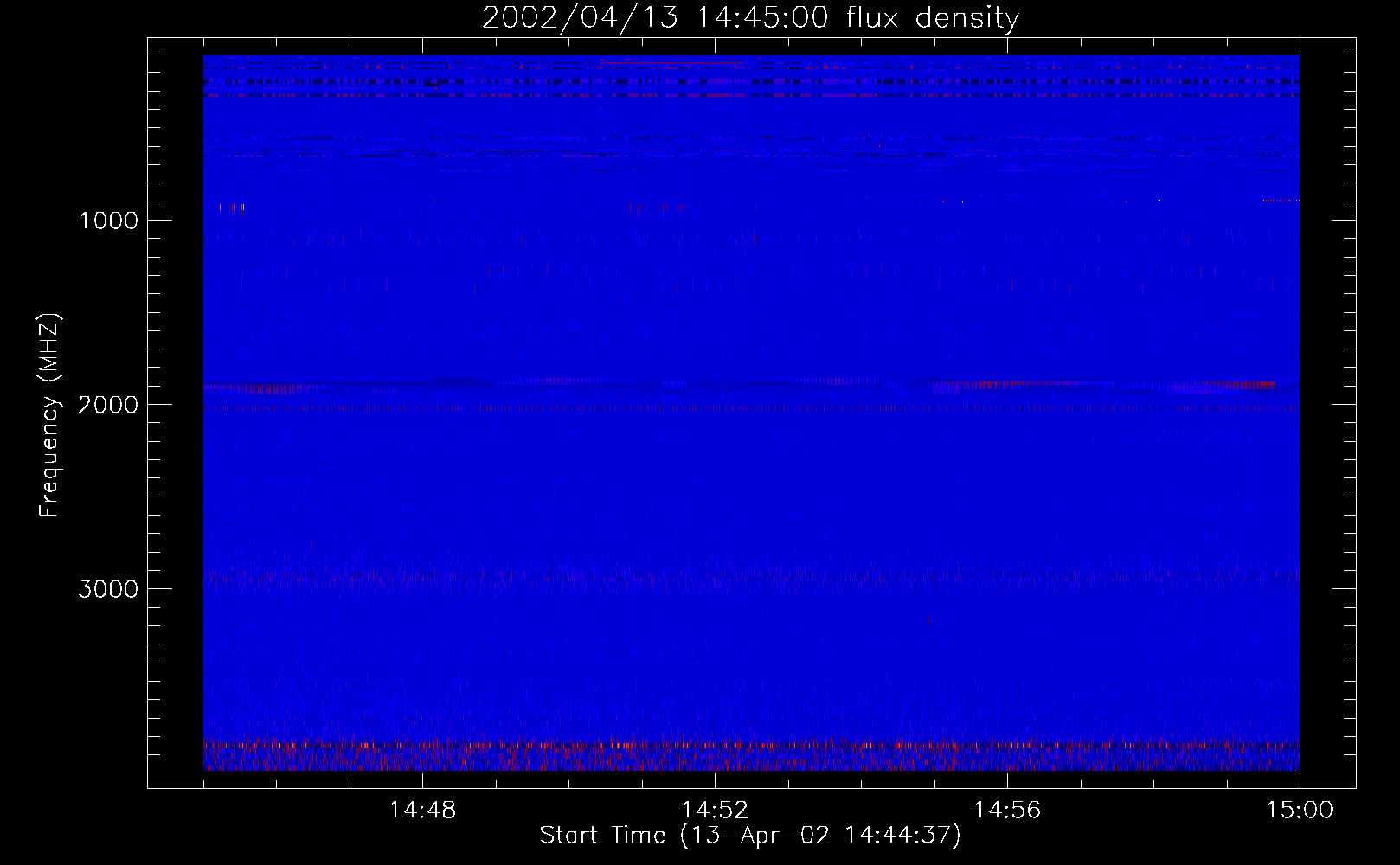Click the "Frequency (MHZ)" y-axis label
Screen dimensions: 1400x865
tap(49, 414)
